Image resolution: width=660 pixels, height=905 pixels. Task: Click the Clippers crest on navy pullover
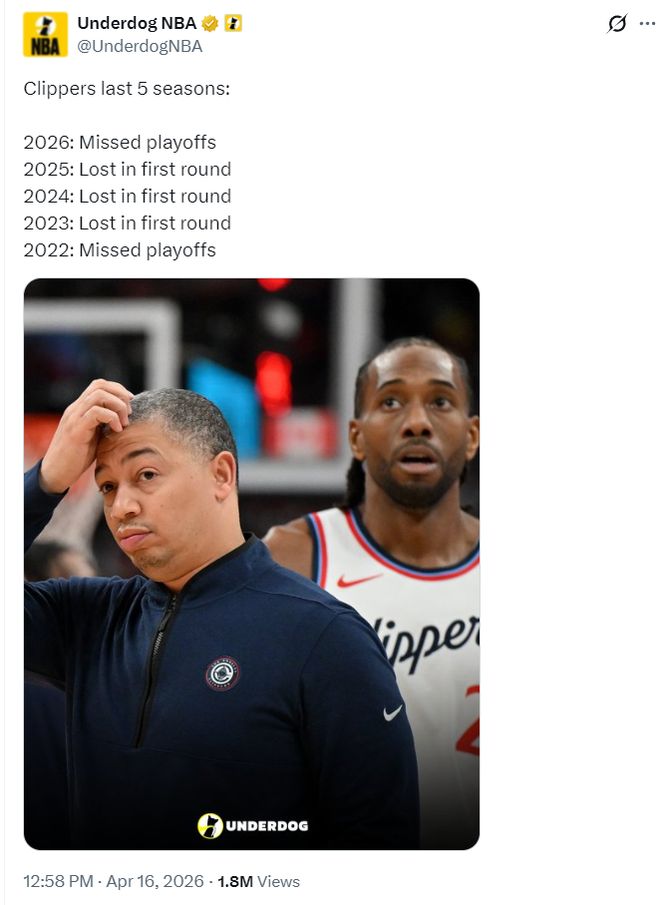[x=223, y=674]
